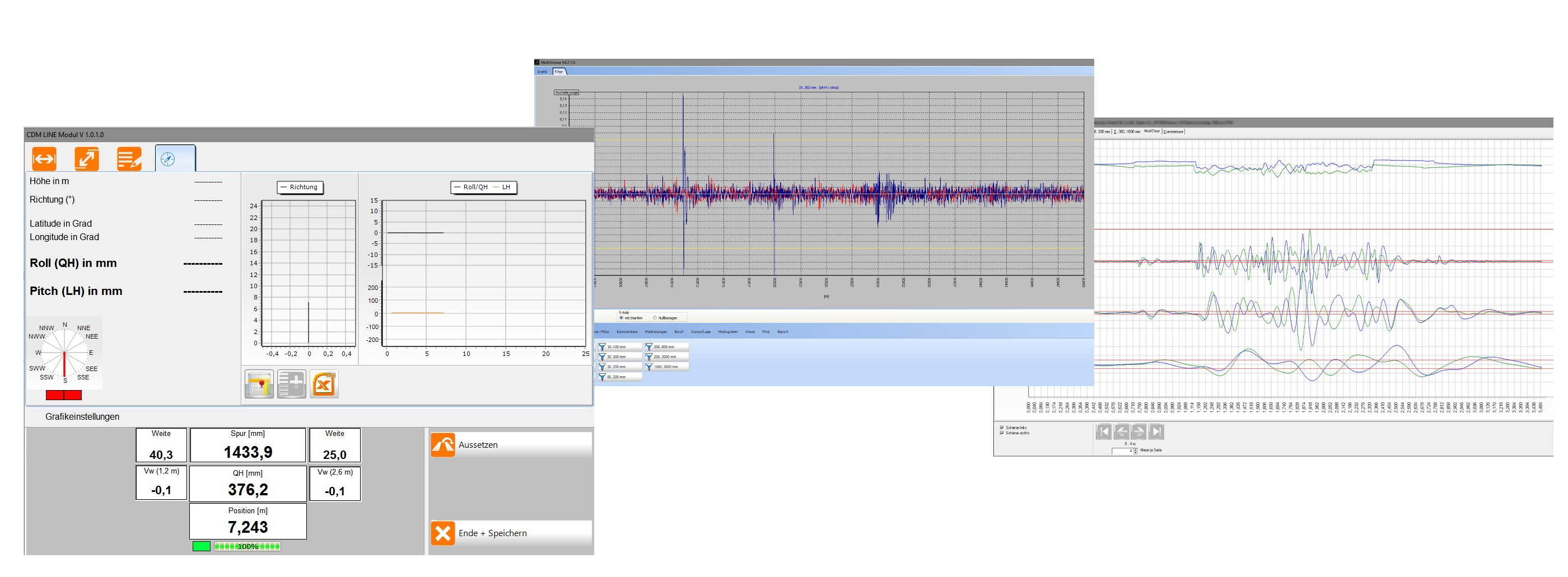Click the compass rose display
Screen dimensions: 1568x577
tap(64, 353)
